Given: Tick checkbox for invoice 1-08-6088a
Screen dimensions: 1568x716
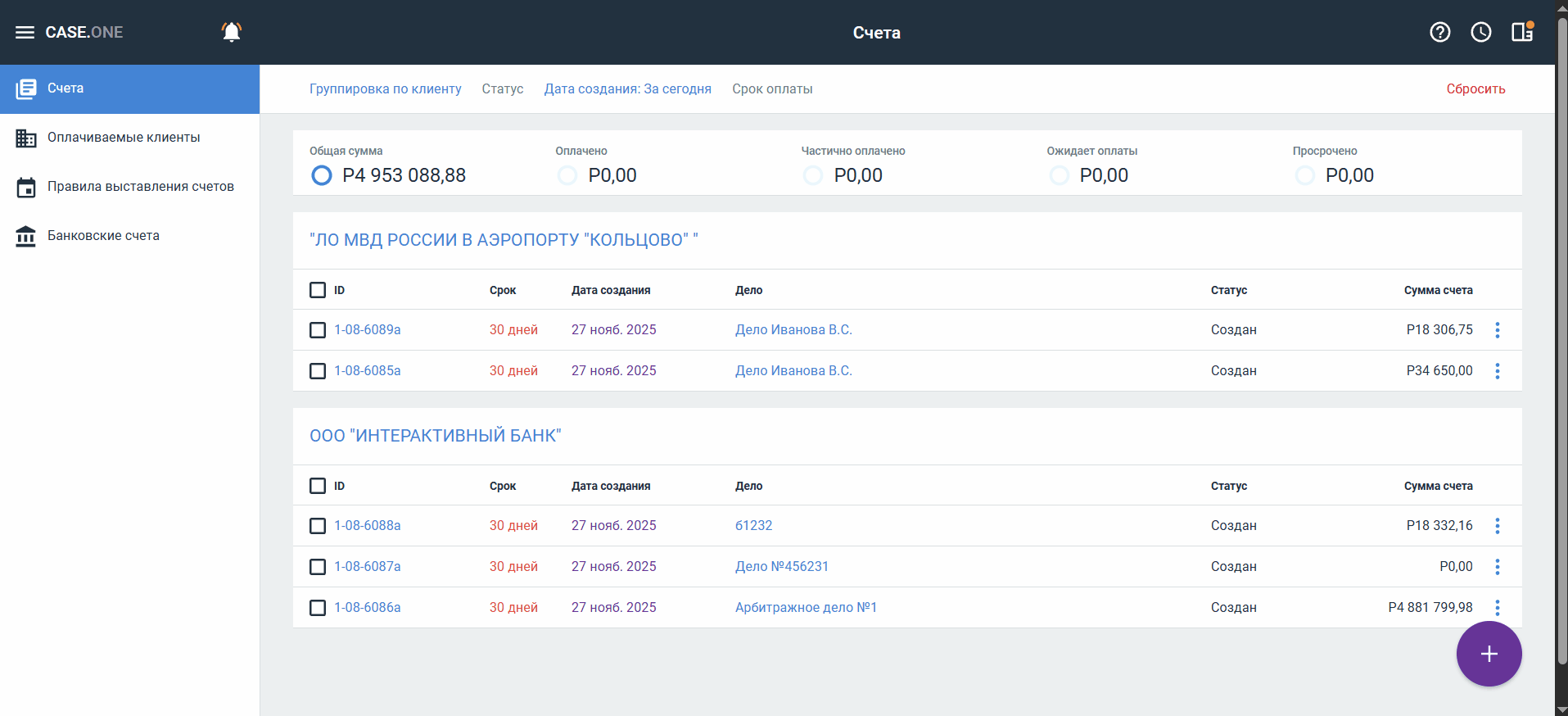Looking at the screenshot, I should tap(318, 526).
